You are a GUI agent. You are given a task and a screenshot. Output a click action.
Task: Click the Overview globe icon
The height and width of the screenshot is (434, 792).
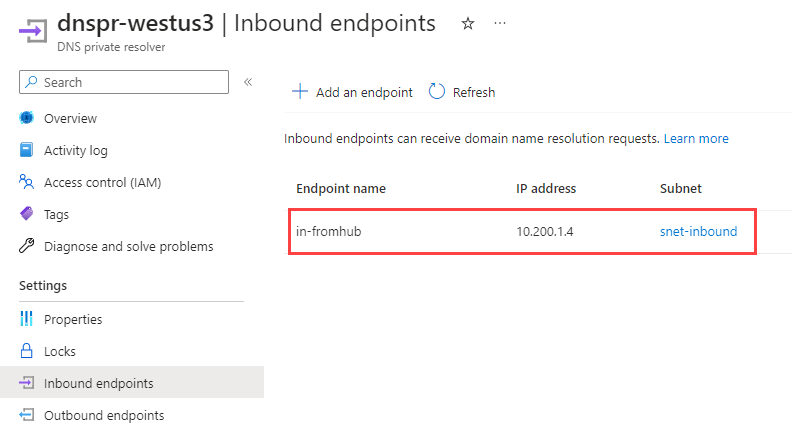pyautogui.click(x=26, y=118)
